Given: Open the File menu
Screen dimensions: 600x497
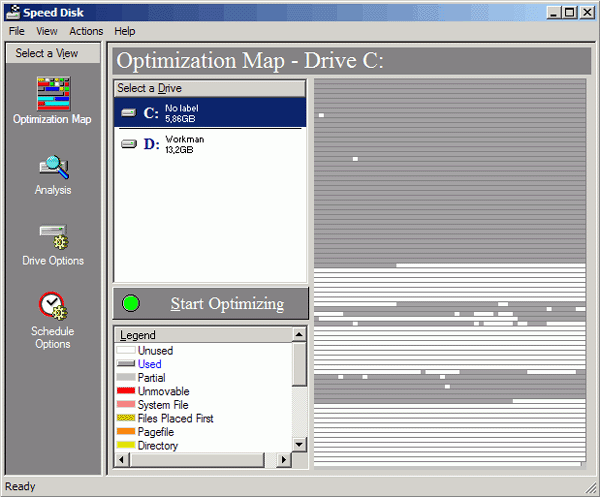Looking at the screenshot, I should point(17,31).
